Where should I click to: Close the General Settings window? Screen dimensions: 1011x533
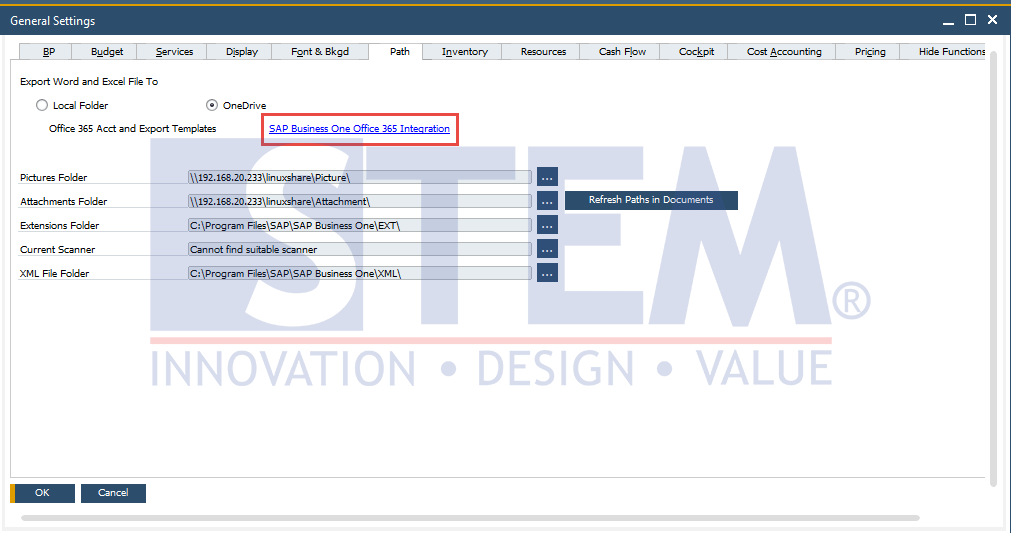pos(992,21)
